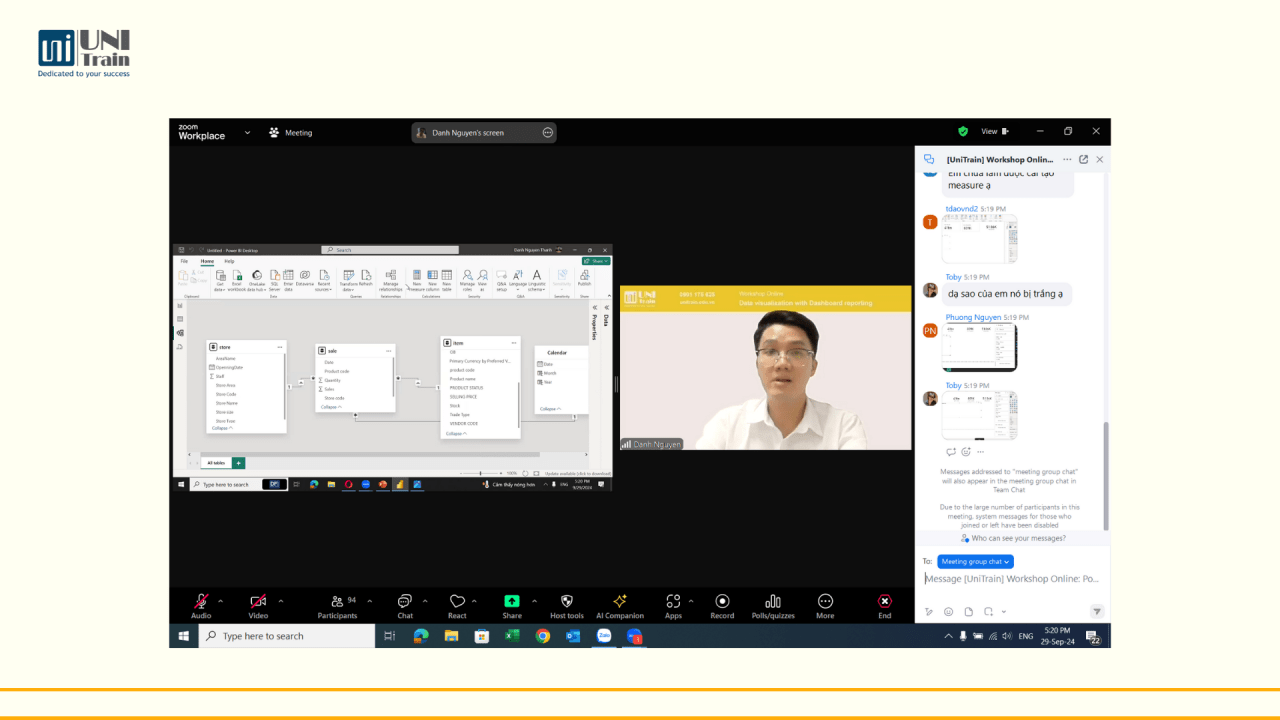Open options on Danh Nguyen's screen banner
The image size is (1280, 720).
547,132
